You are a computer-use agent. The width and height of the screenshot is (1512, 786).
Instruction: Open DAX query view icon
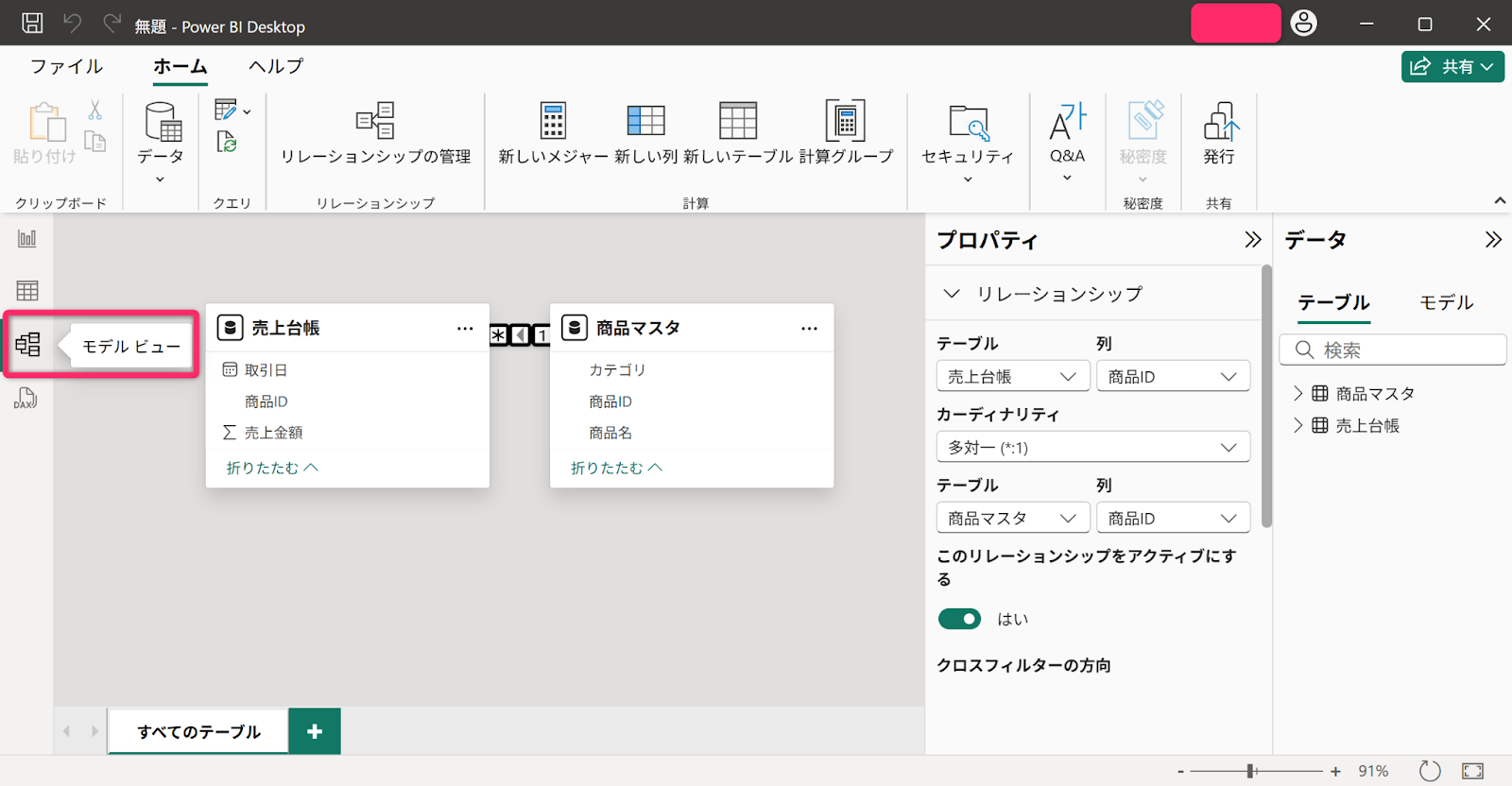pos(27,399)
